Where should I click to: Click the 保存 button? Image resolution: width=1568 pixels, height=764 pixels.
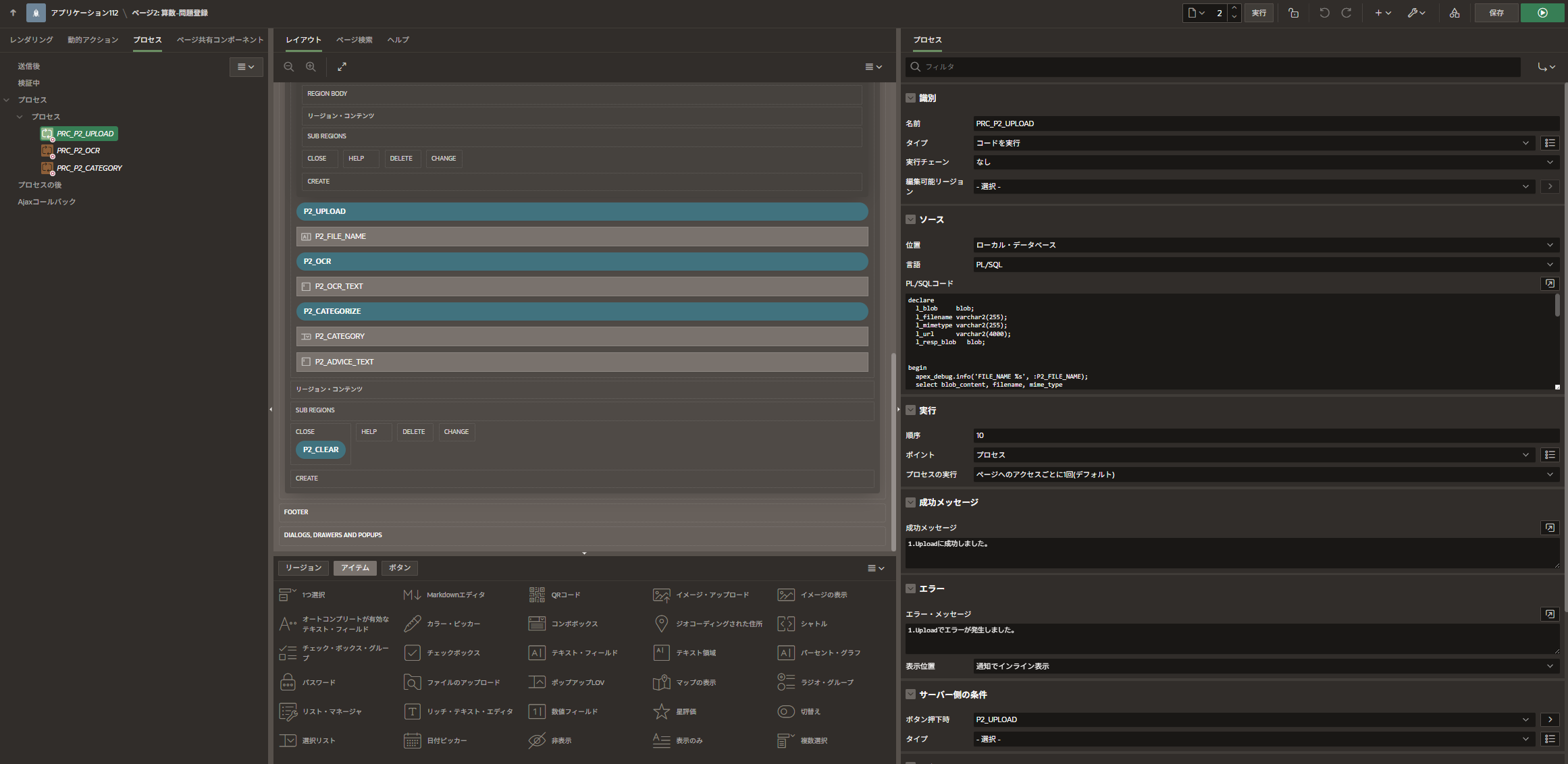(x=1496, y=13)
